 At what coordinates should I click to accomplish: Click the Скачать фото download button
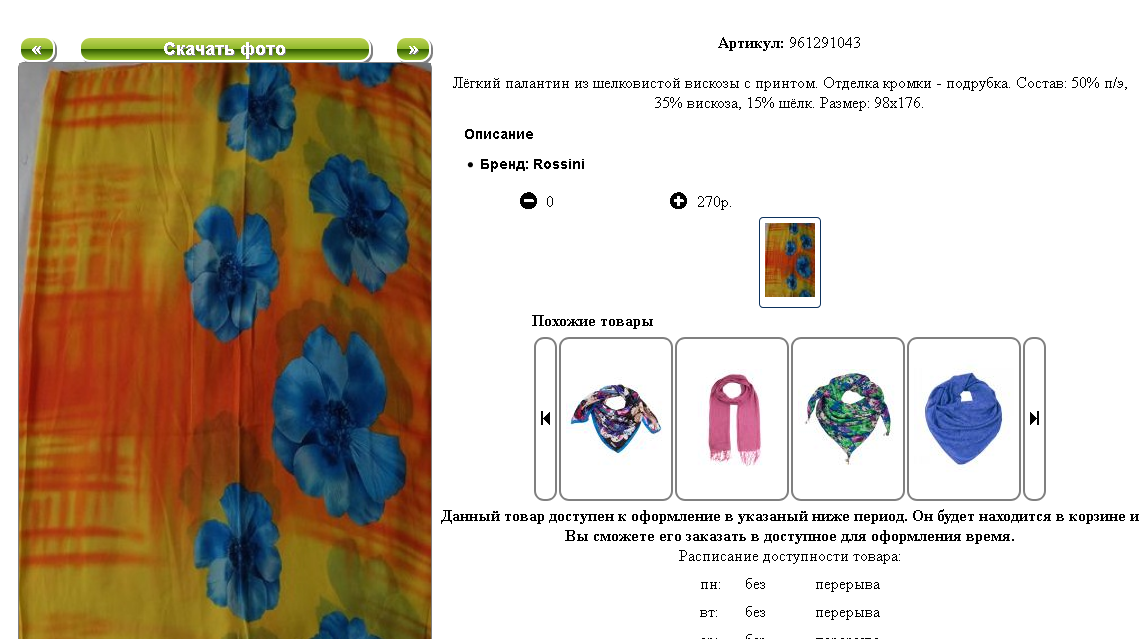[x=225, y=49]
